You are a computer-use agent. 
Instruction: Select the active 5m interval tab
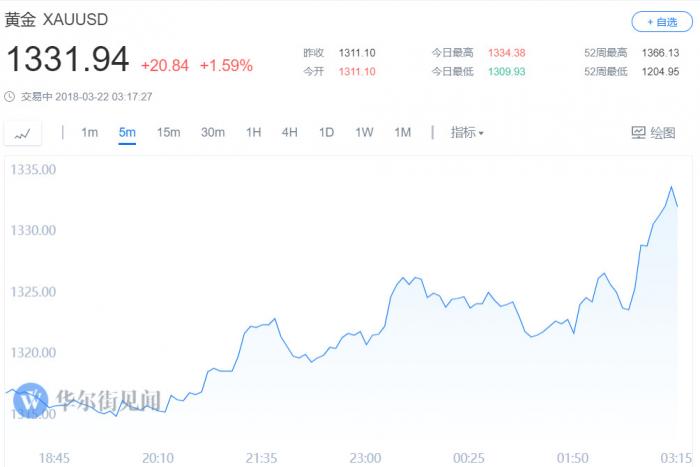pos(126,133)
